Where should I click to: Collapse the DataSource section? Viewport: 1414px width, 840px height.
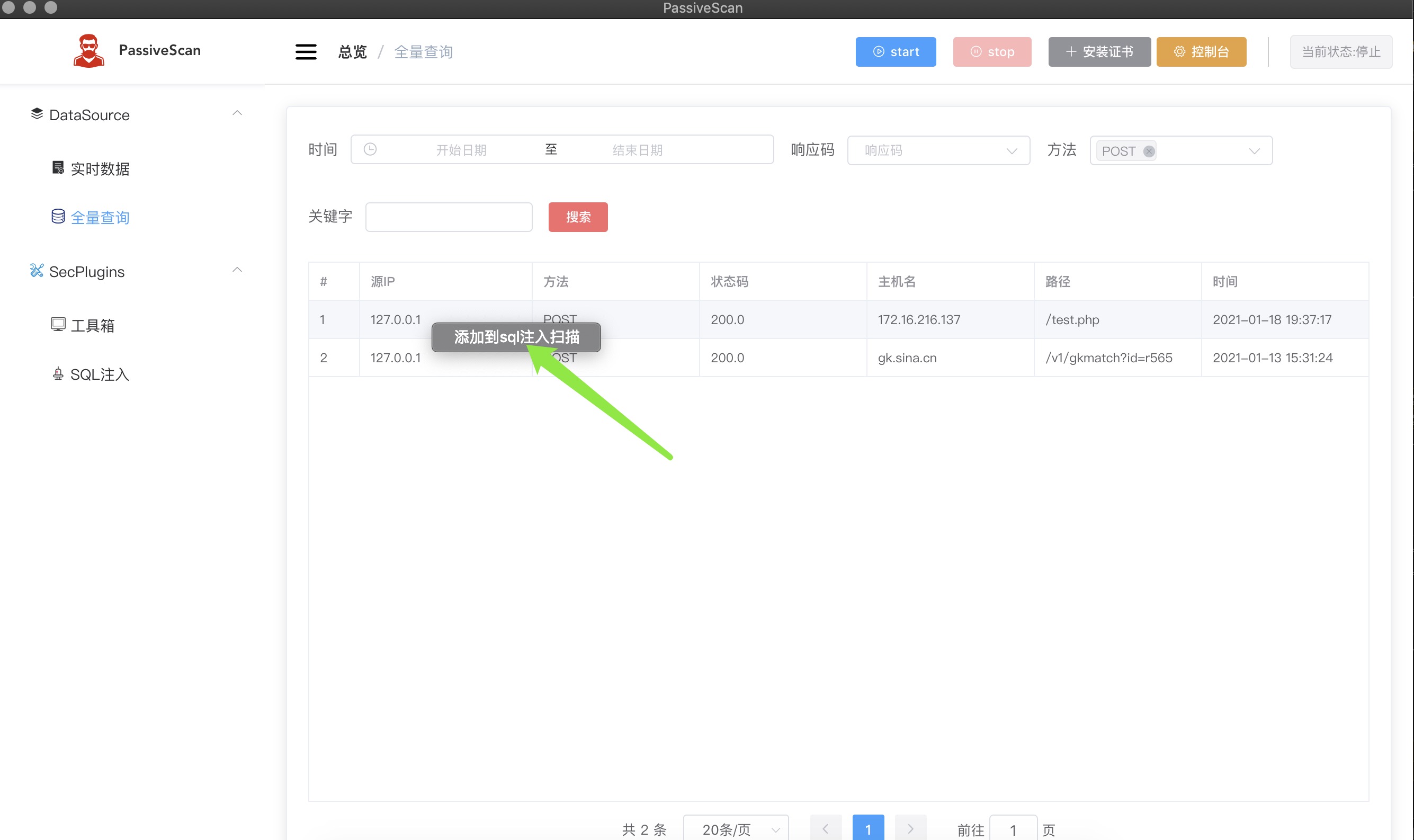237,114
